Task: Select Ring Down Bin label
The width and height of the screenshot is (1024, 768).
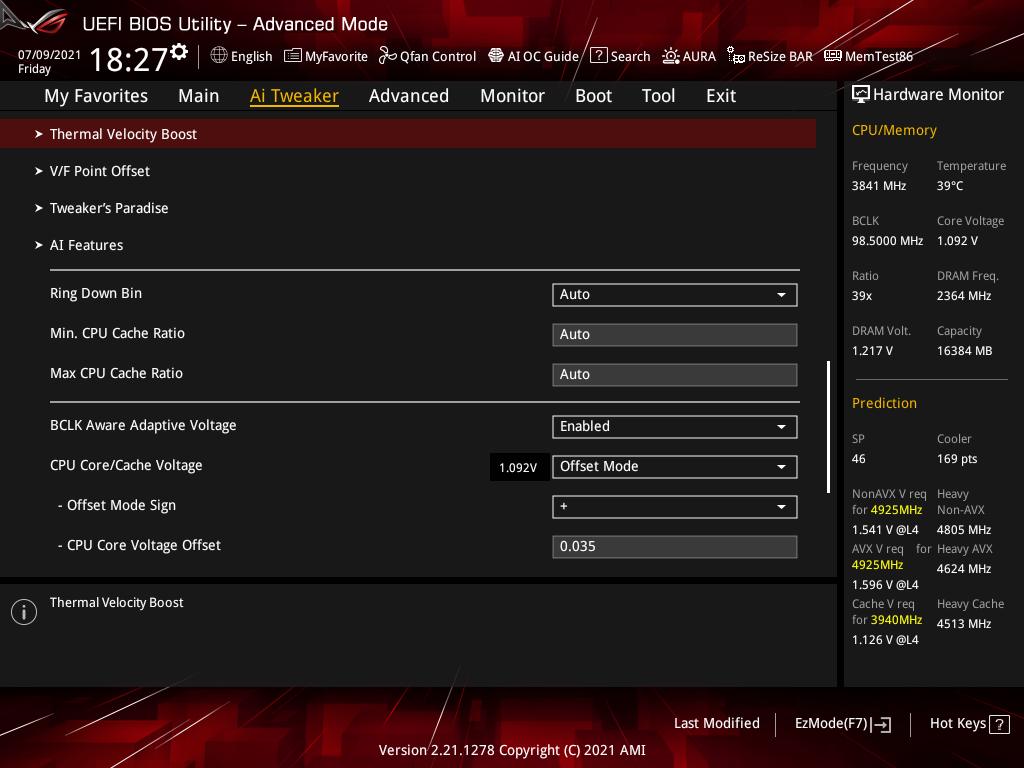Action: (x=96, y=294)
